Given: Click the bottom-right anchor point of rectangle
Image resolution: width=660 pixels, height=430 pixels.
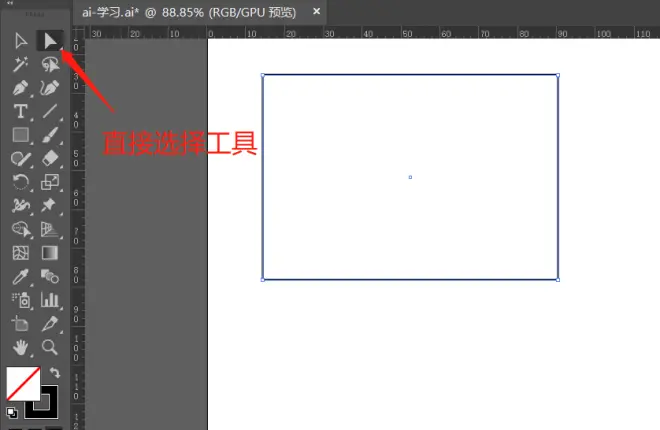Looking at the screenshot, I should (558, 280).
